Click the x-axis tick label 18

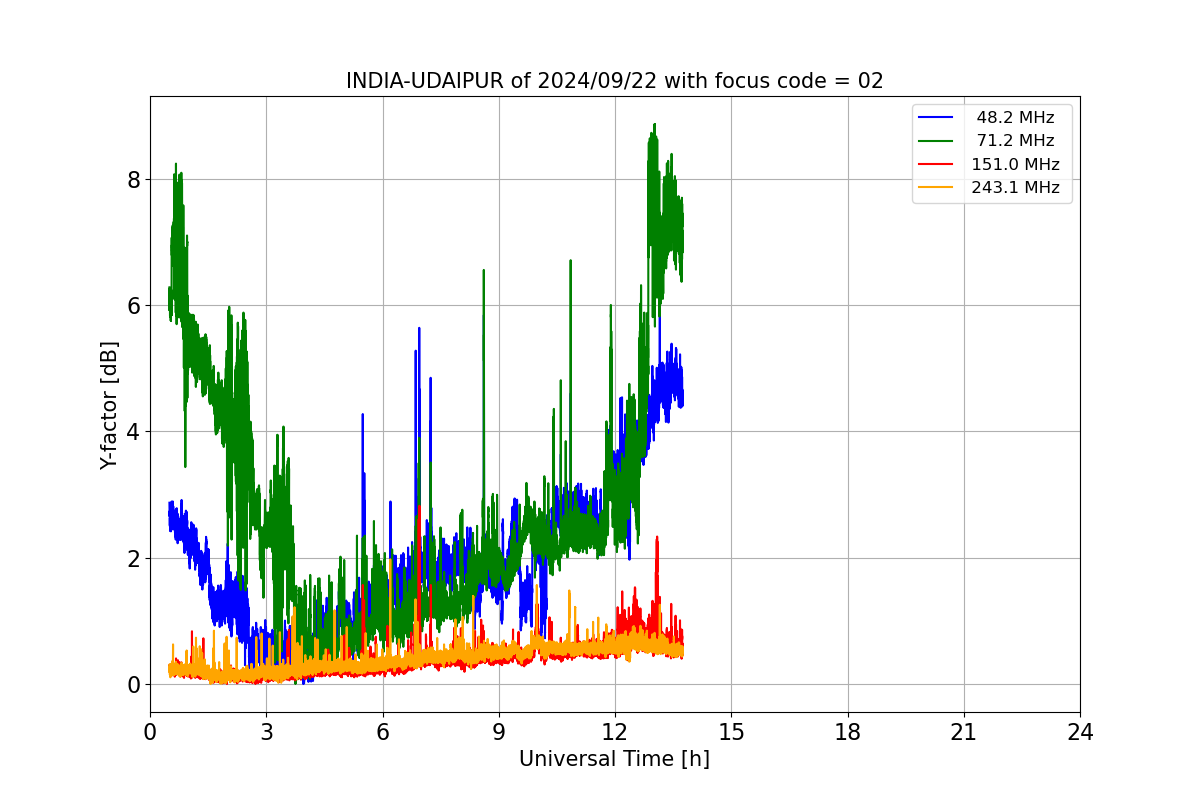(x=847, y=732)
